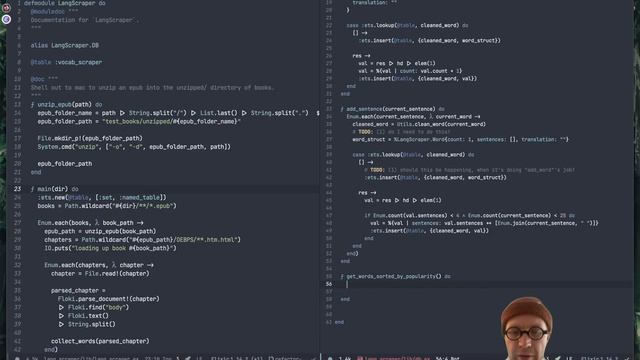This screenshot has width=640, height=360.
Task: Click 'alias LangScraper.DB' in the left pane
Action: [x=64, y=45]
